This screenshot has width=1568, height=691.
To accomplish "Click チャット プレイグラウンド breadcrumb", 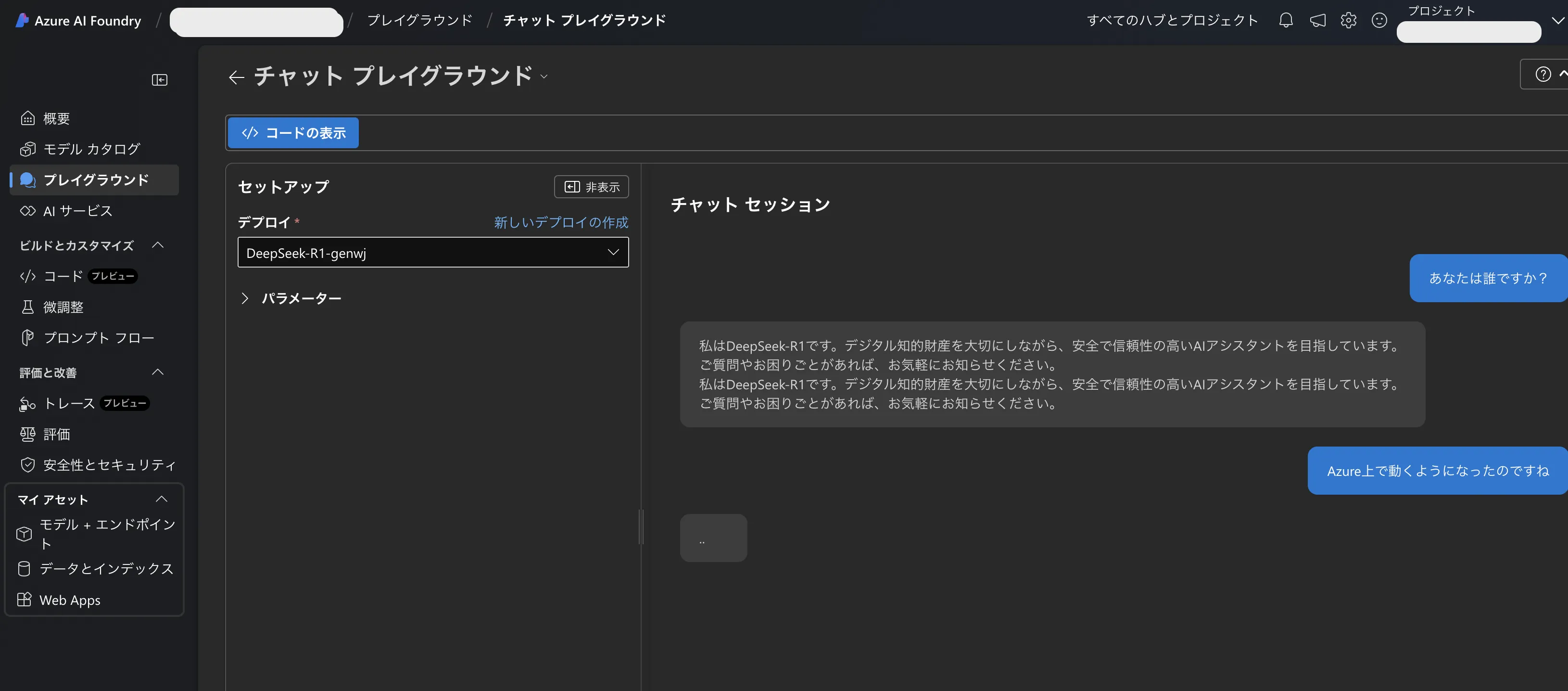I will (584, 20).
